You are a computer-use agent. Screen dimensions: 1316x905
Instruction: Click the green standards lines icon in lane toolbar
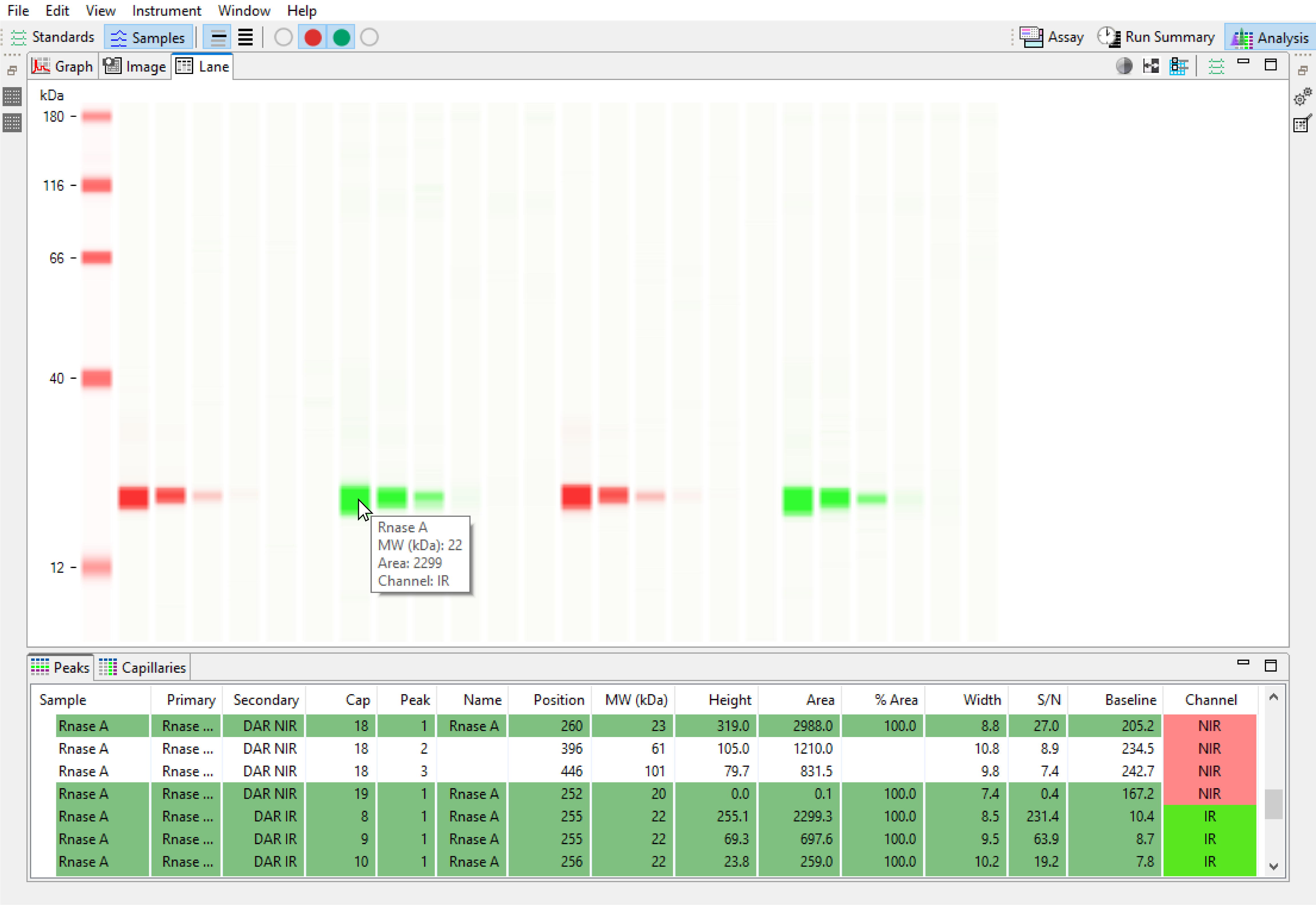tap(1216, 66)
